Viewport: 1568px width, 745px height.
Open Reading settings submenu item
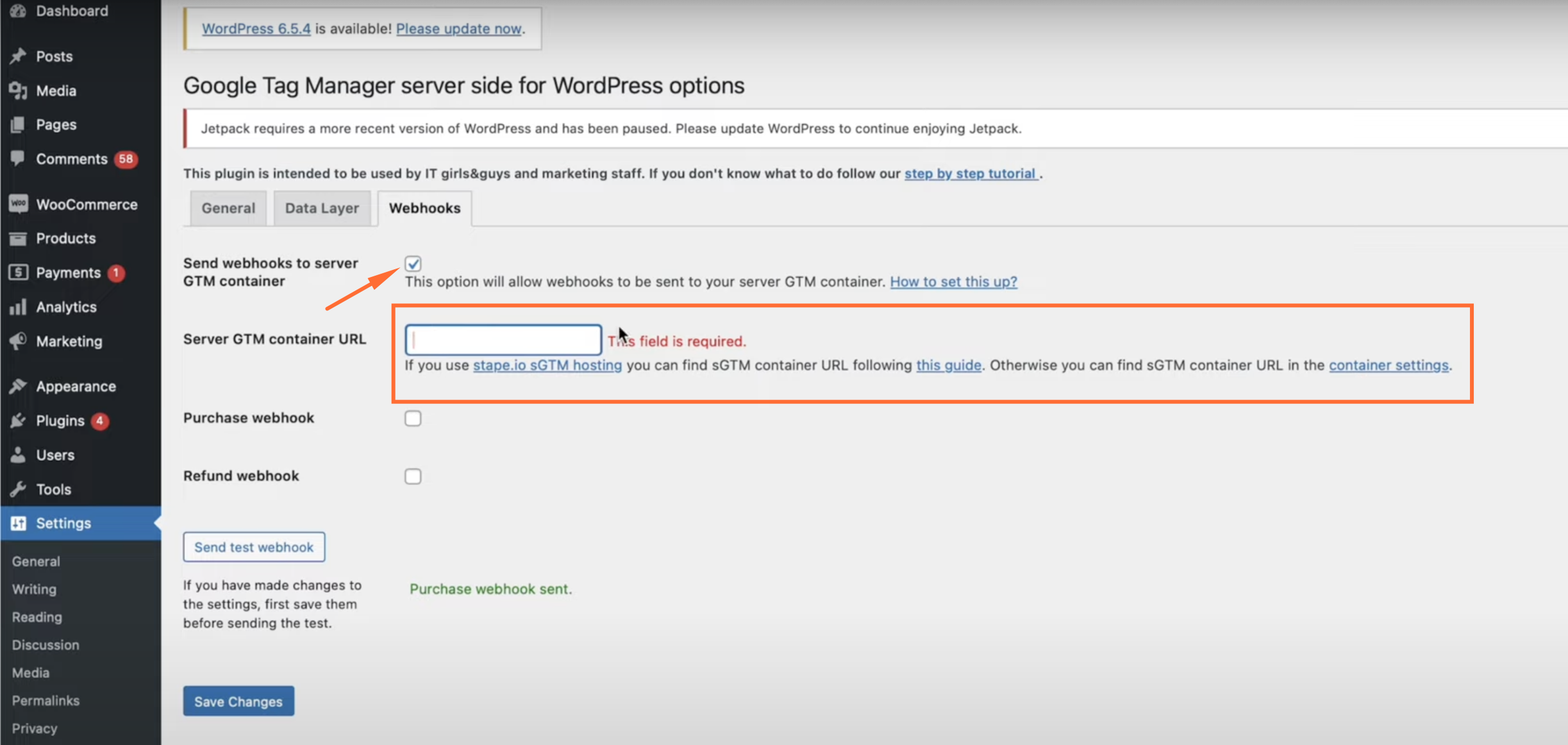pyautogui.click(x=37, y=617)
